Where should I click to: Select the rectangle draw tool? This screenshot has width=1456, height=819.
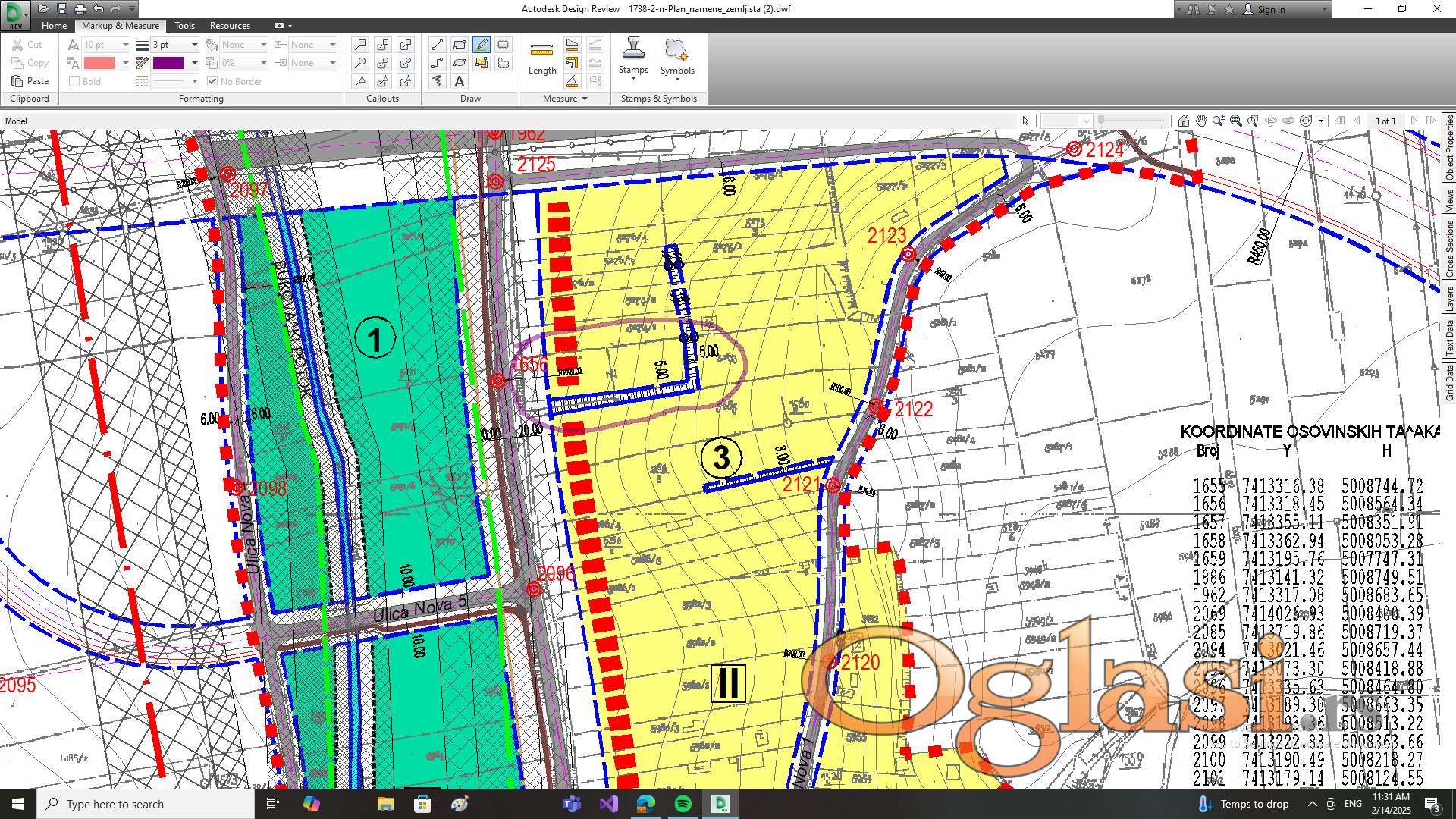pyautogui.click(x=459, y=45)
